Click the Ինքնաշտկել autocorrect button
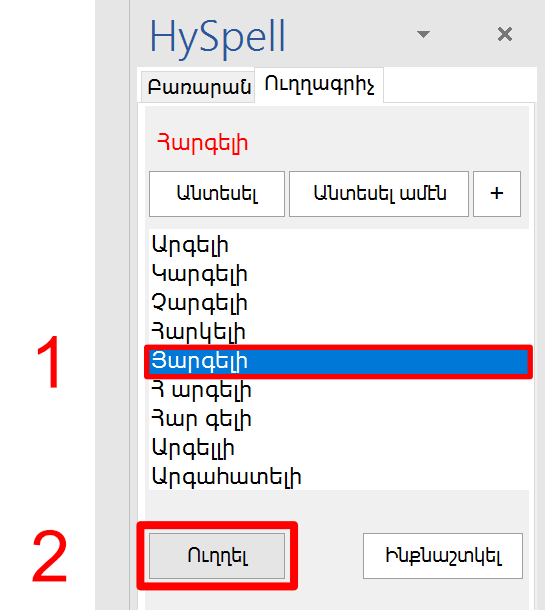Image resolution: width=545 pixels, height=610 pixels. point(443,556)
